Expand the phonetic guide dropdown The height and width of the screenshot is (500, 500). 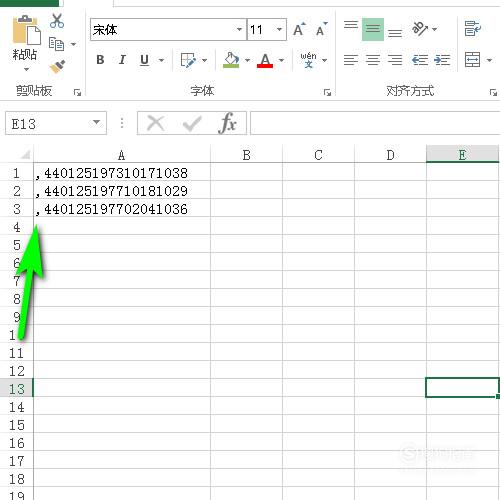(x=324, y=60)
